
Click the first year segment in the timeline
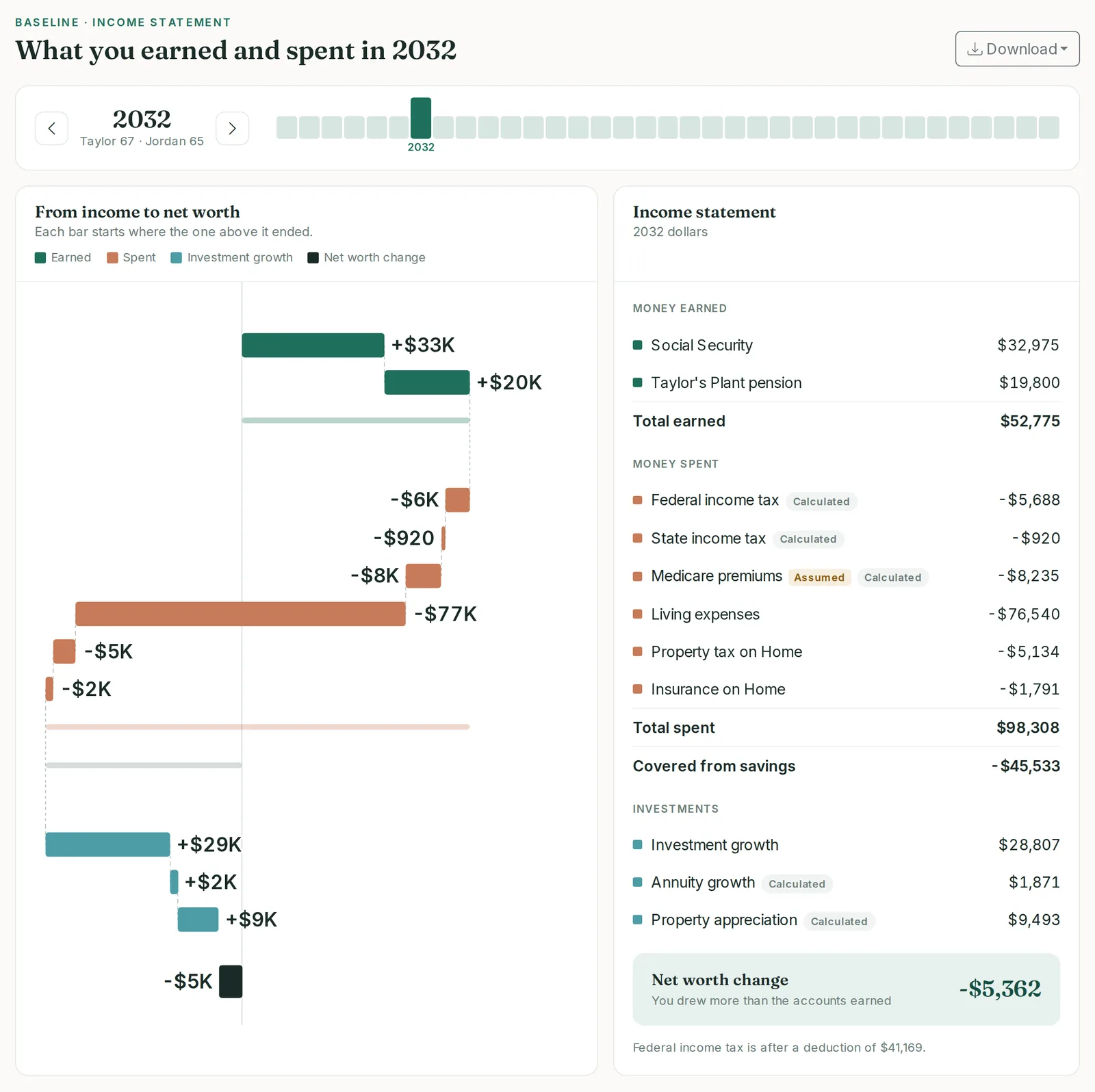pyautogui.click(x=287, y=128)
